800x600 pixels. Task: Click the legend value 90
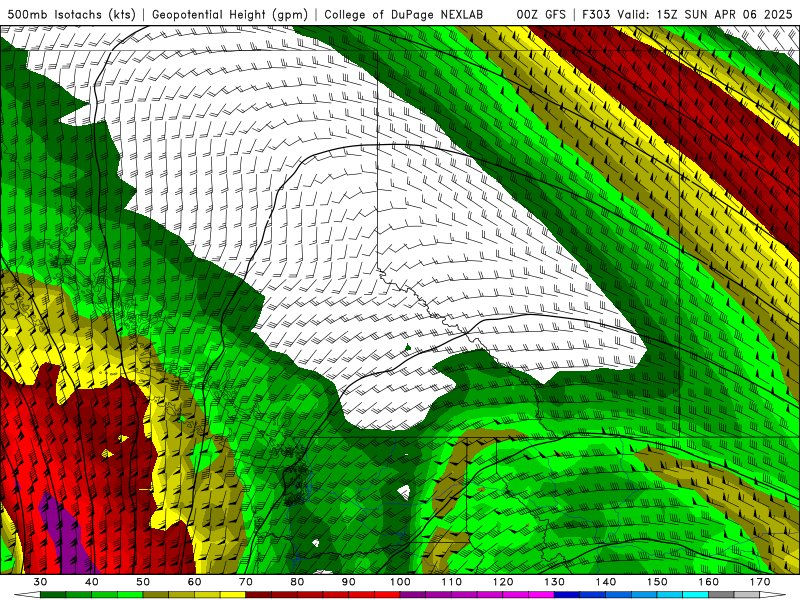tap(349, 582)
